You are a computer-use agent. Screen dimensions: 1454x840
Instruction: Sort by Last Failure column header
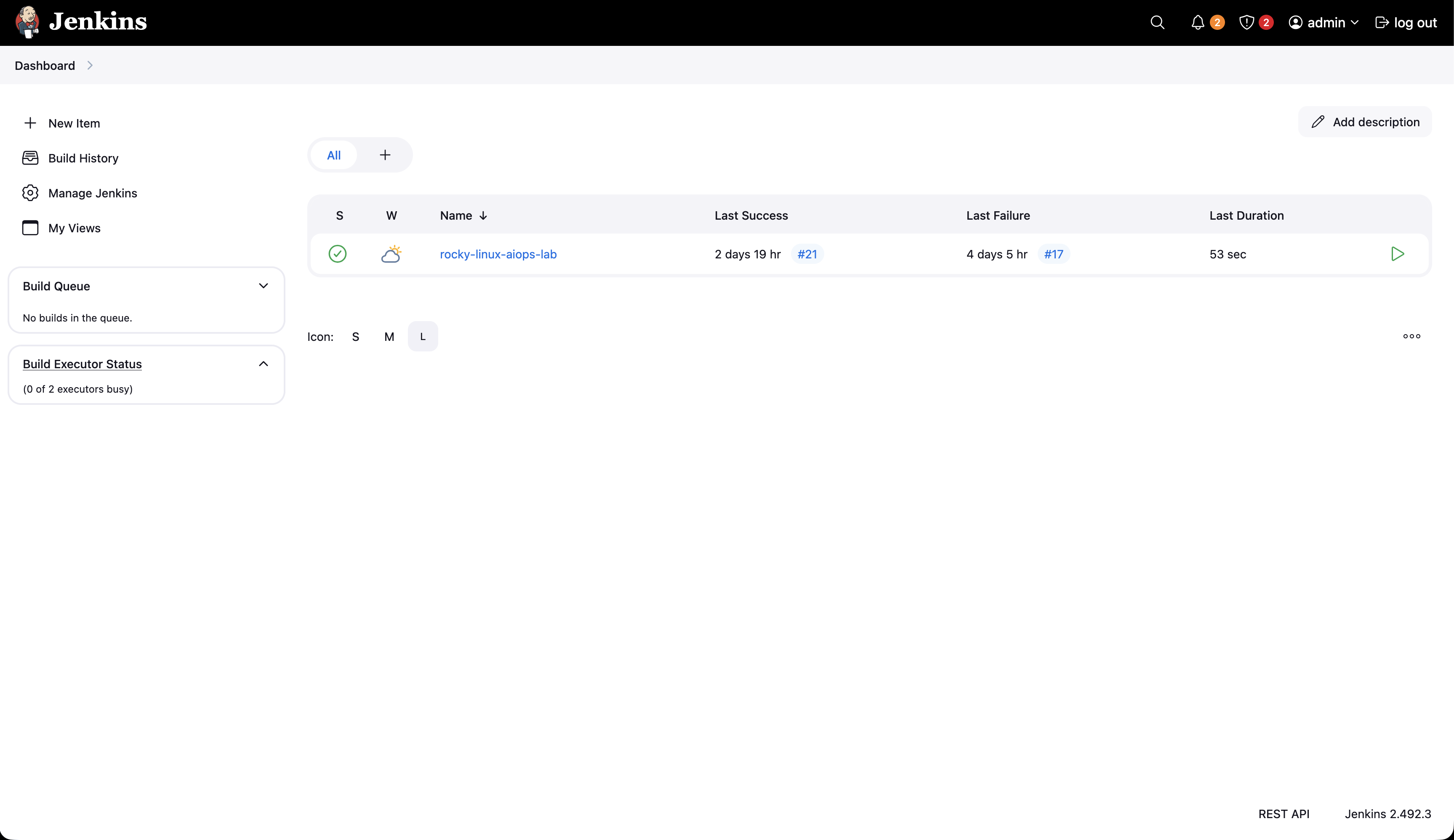(998, 215)
